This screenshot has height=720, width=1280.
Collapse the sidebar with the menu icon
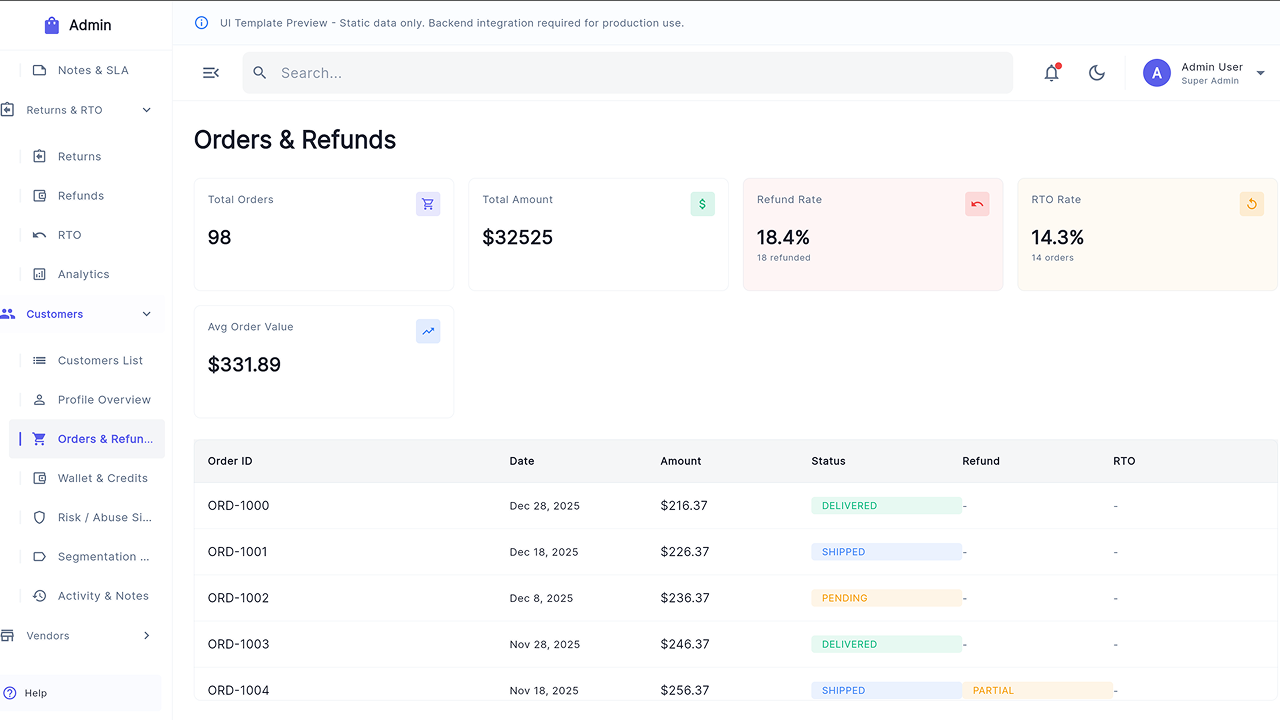tap(211, 73)
